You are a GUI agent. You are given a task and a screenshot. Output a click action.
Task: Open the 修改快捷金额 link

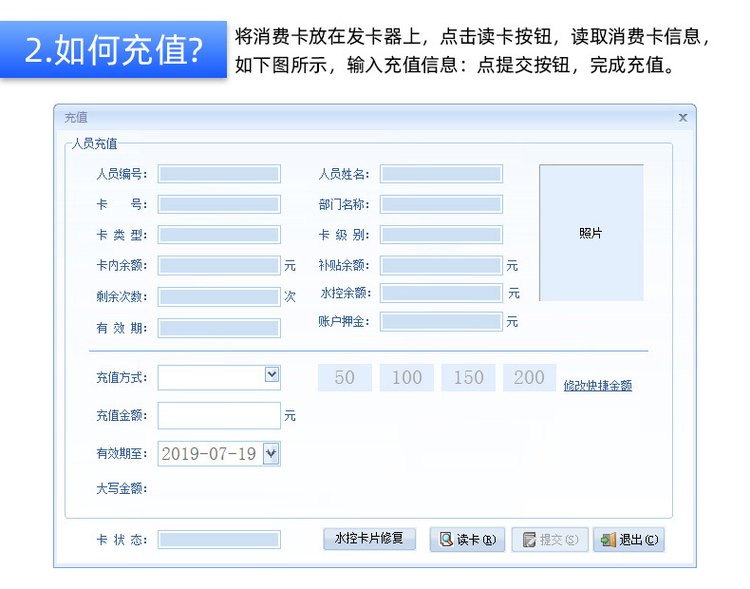[x=597, y=385]
